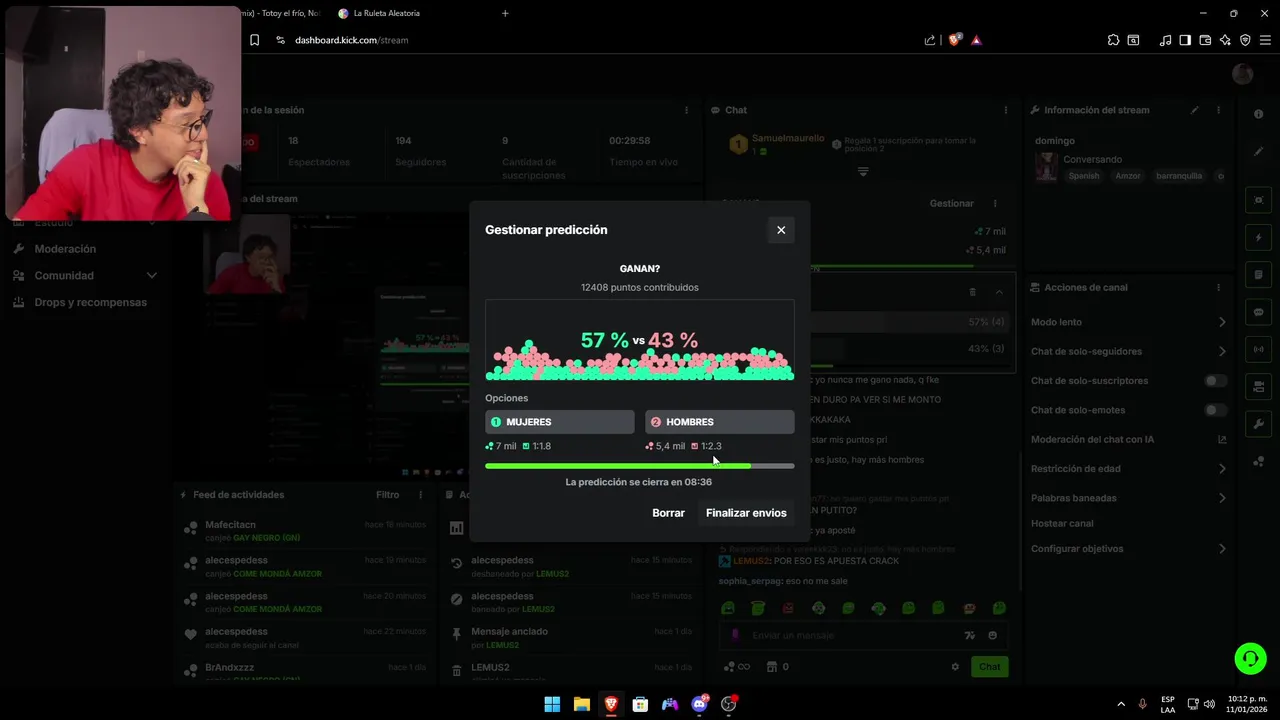Show hidden system tray icons
This screenshot has height=720, width=1280.
[1120, 704]
